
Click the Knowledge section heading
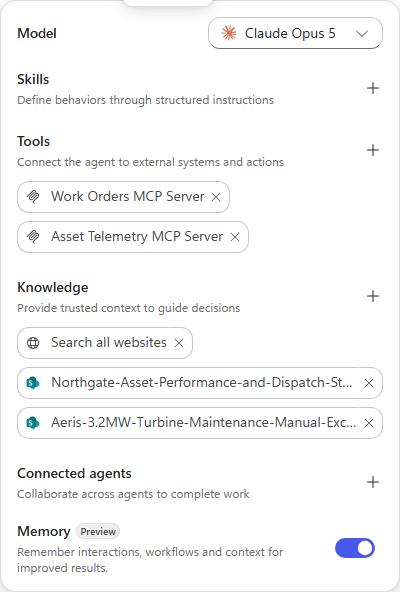(x=53, y=288)
